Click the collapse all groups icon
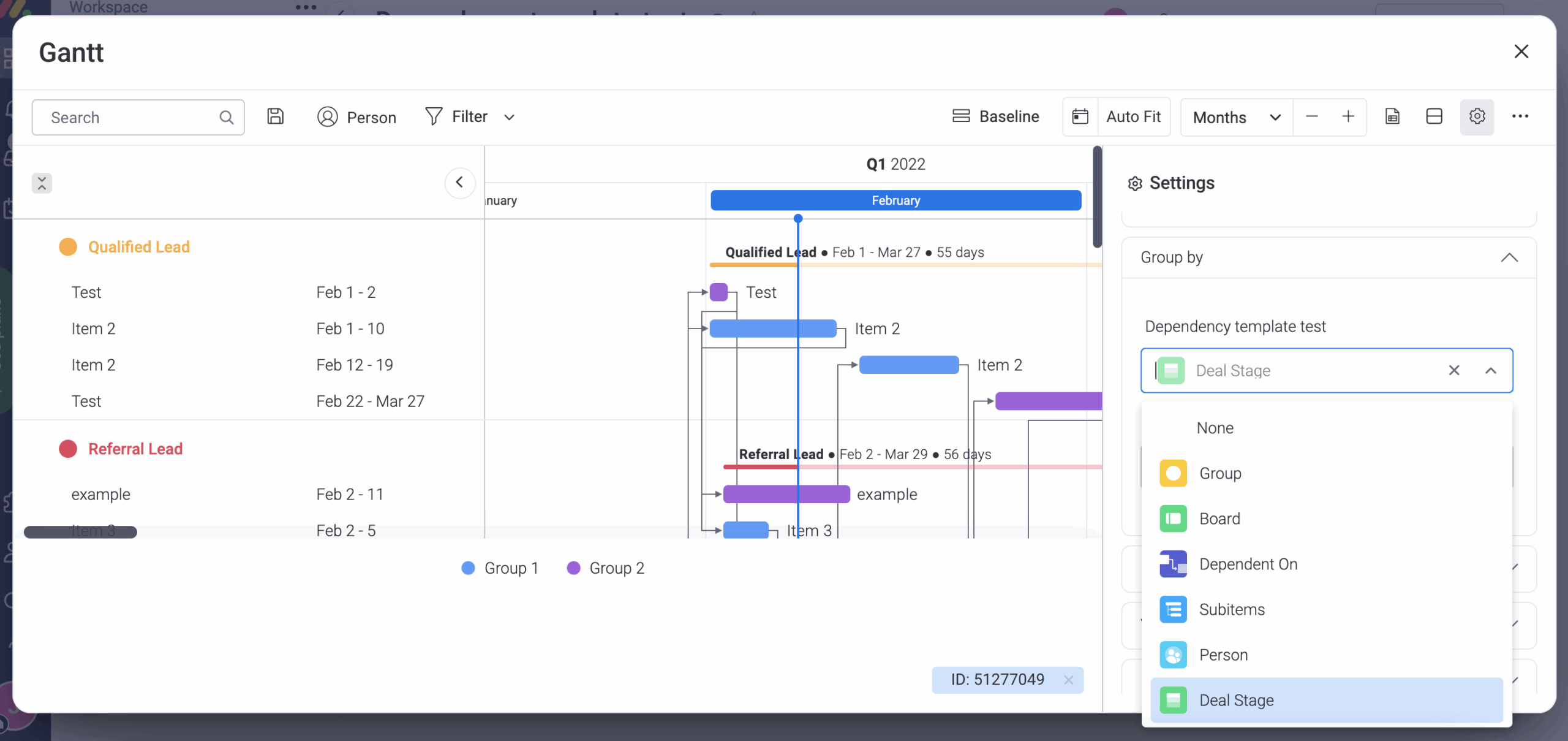The width and height of the screenshot is (1568, 741). pos(42,183)
